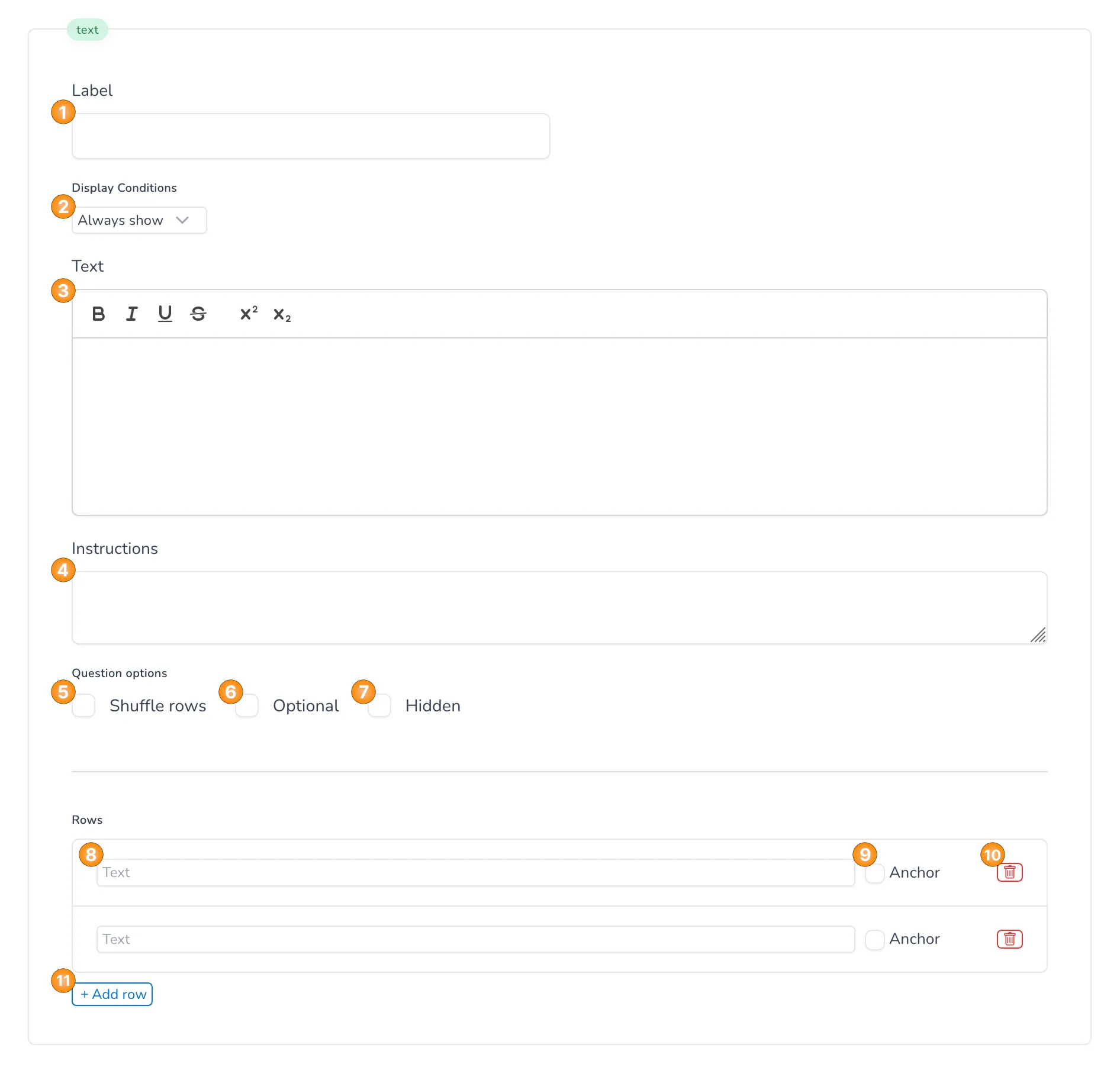This screenshot has width=1120, height=1083.
Task: Apply underline formatting in the text editor
Action: click(165, 314)
